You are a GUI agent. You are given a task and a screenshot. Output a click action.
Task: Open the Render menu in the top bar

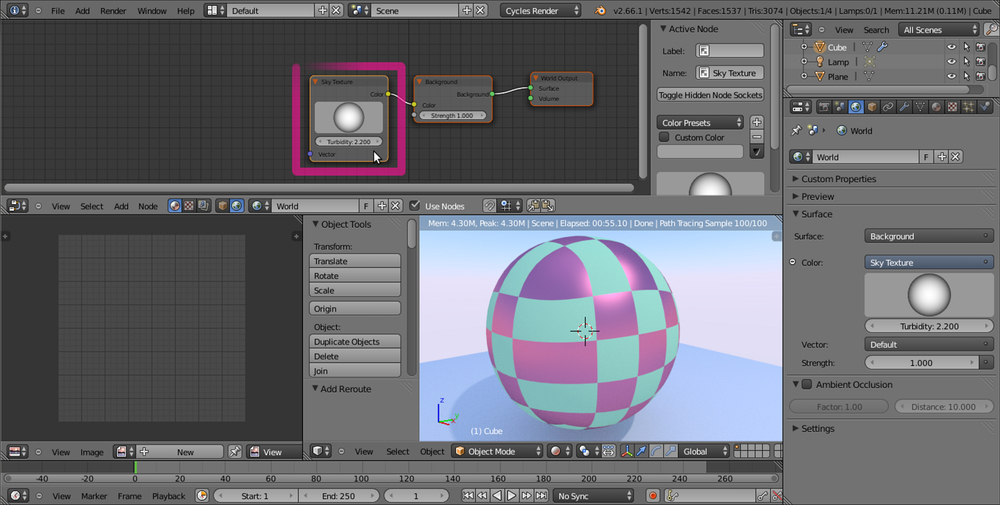click(113, 10)
